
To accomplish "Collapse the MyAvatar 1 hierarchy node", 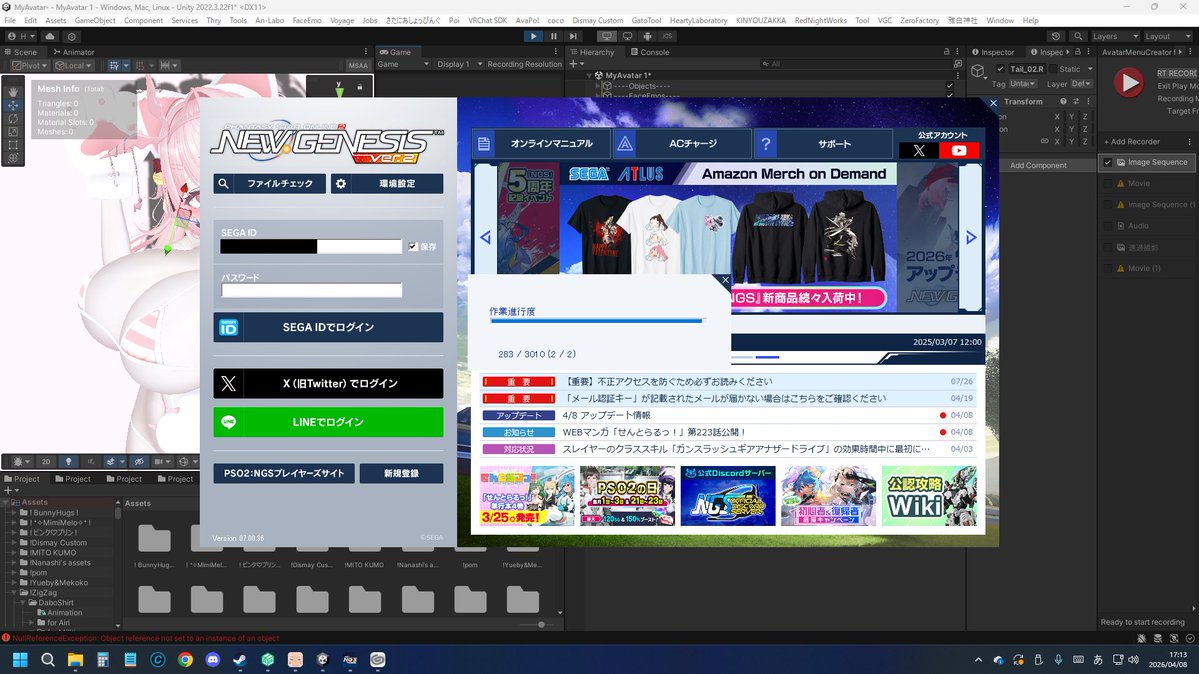I will click(589, 76).
